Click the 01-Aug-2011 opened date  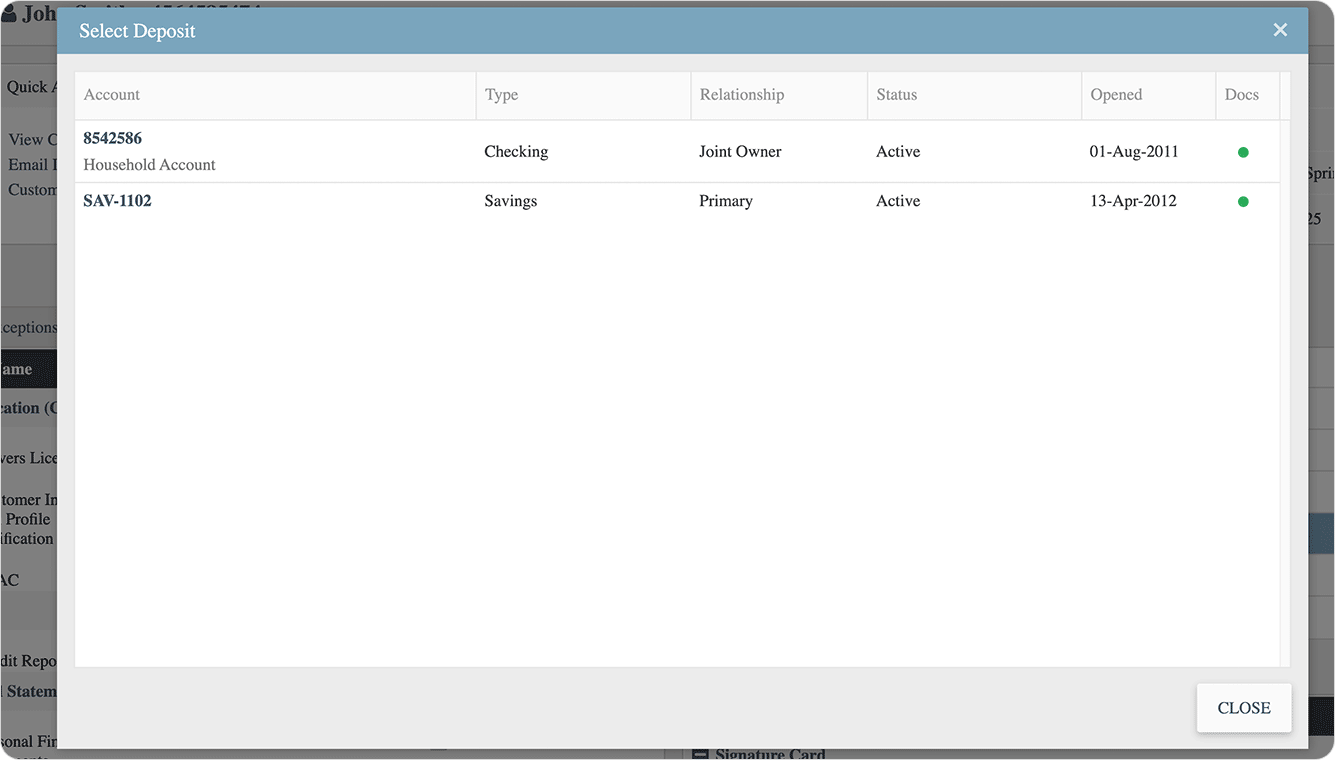1134,152
